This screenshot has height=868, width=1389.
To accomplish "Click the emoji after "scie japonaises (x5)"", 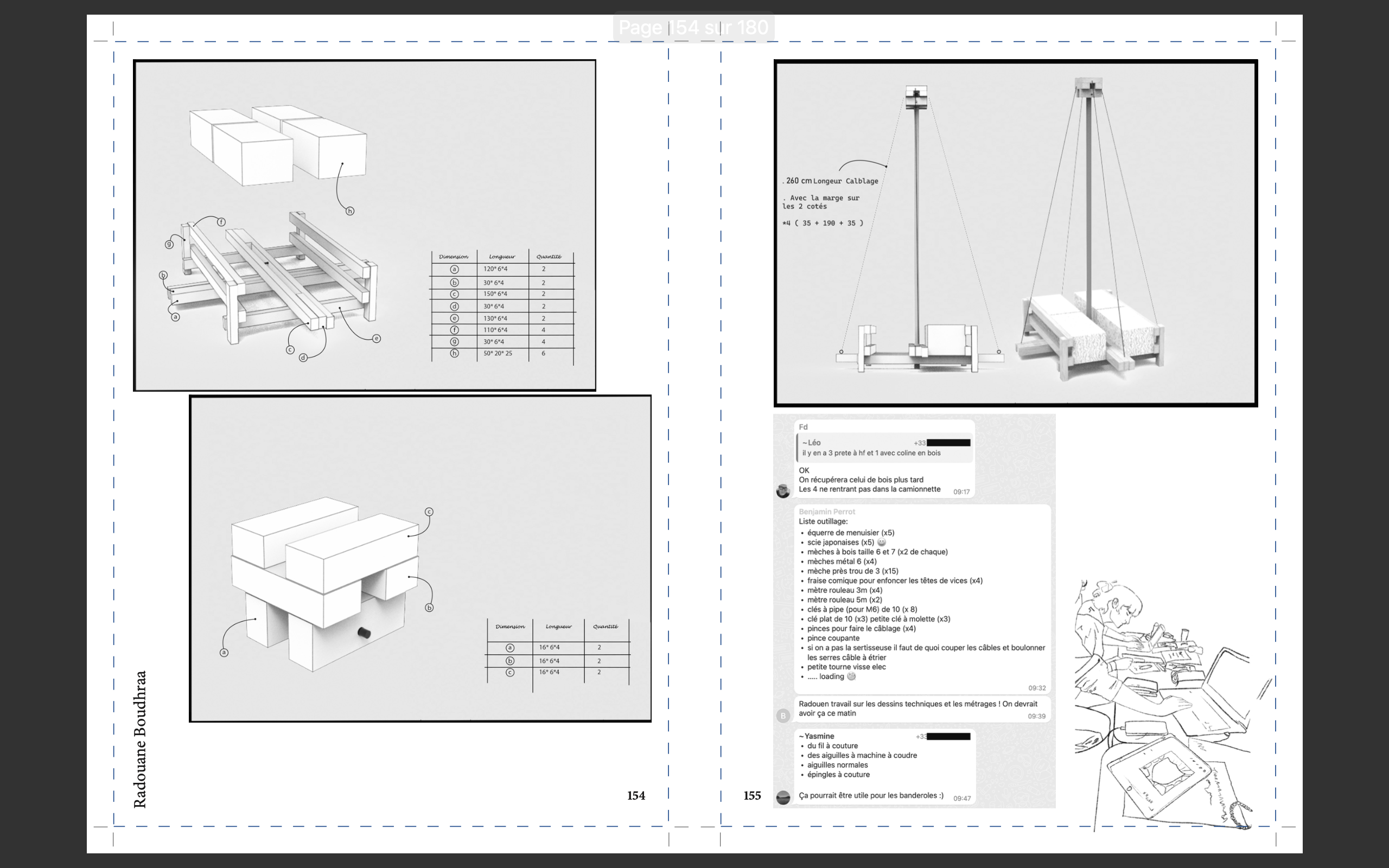I will 882,542.
